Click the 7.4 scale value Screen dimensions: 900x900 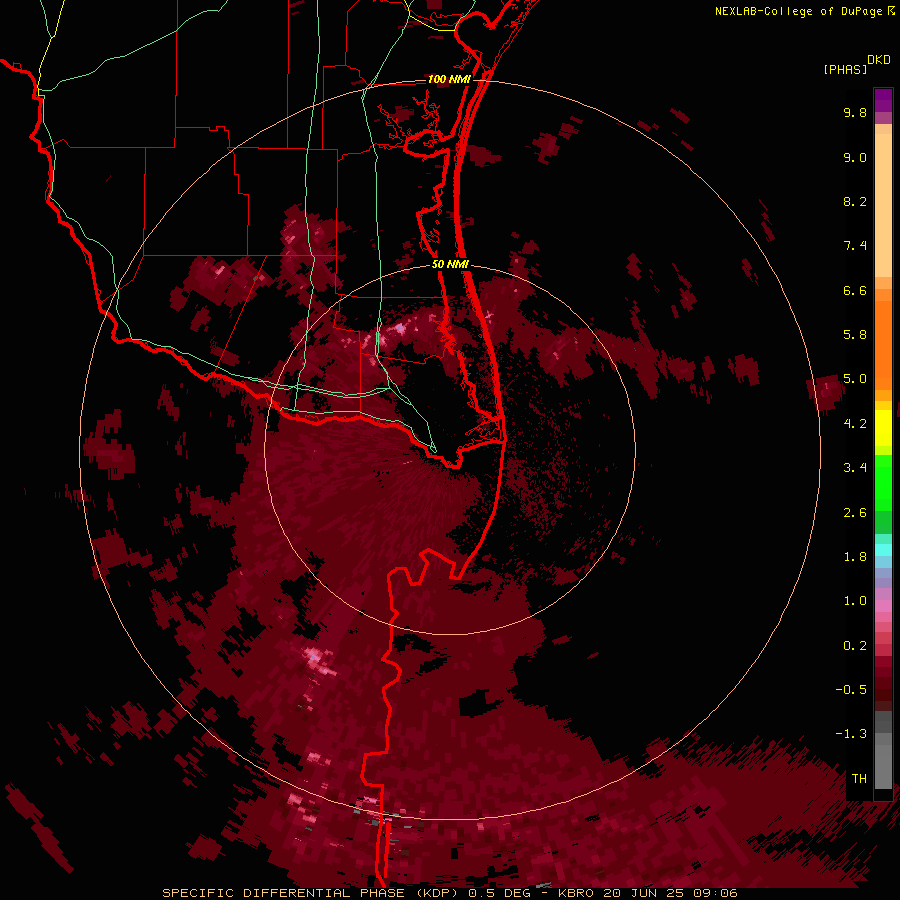pyautogui.click(x=855, y=246)
